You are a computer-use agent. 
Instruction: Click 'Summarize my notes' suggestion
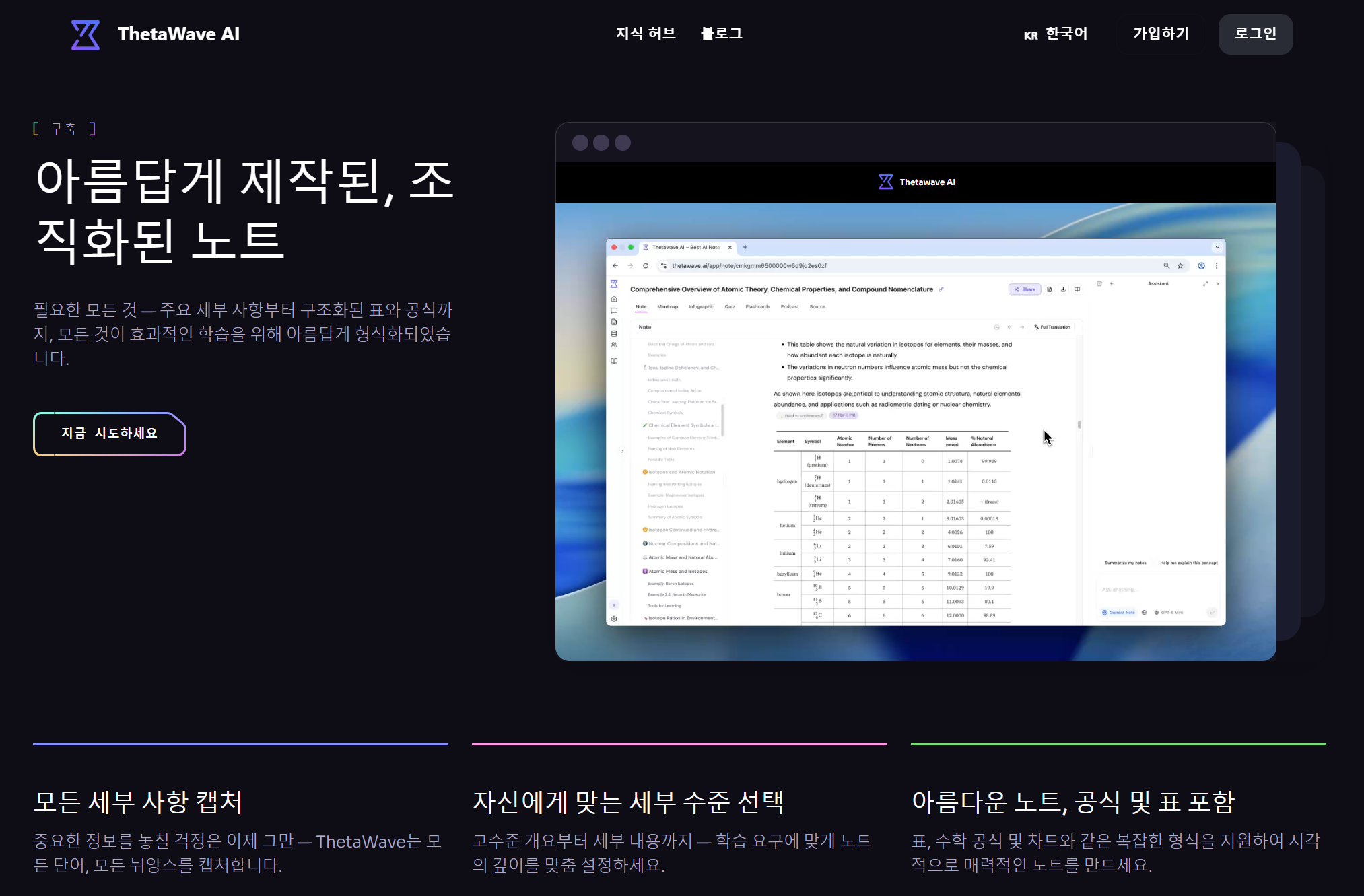point(1125,563)
